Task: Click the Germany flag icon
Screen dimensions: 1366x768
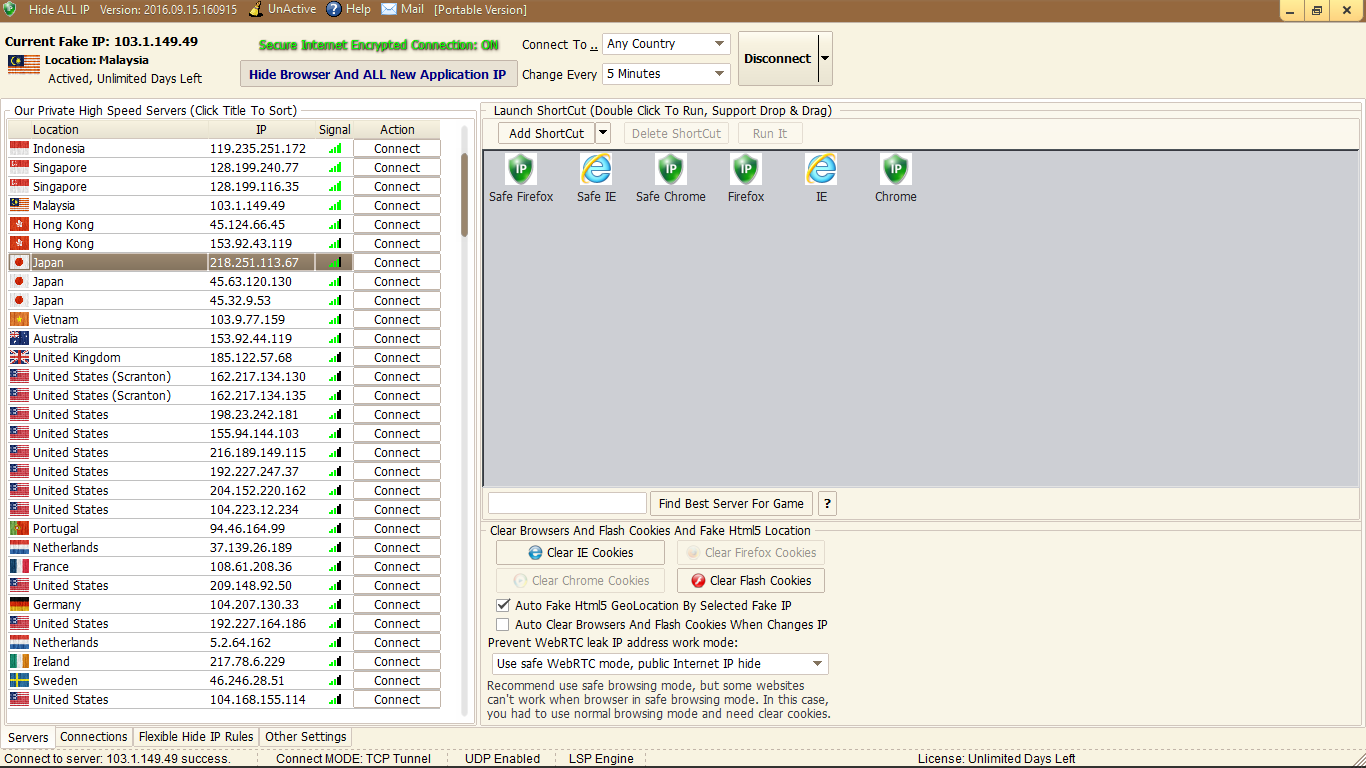Action: point(19,604)
